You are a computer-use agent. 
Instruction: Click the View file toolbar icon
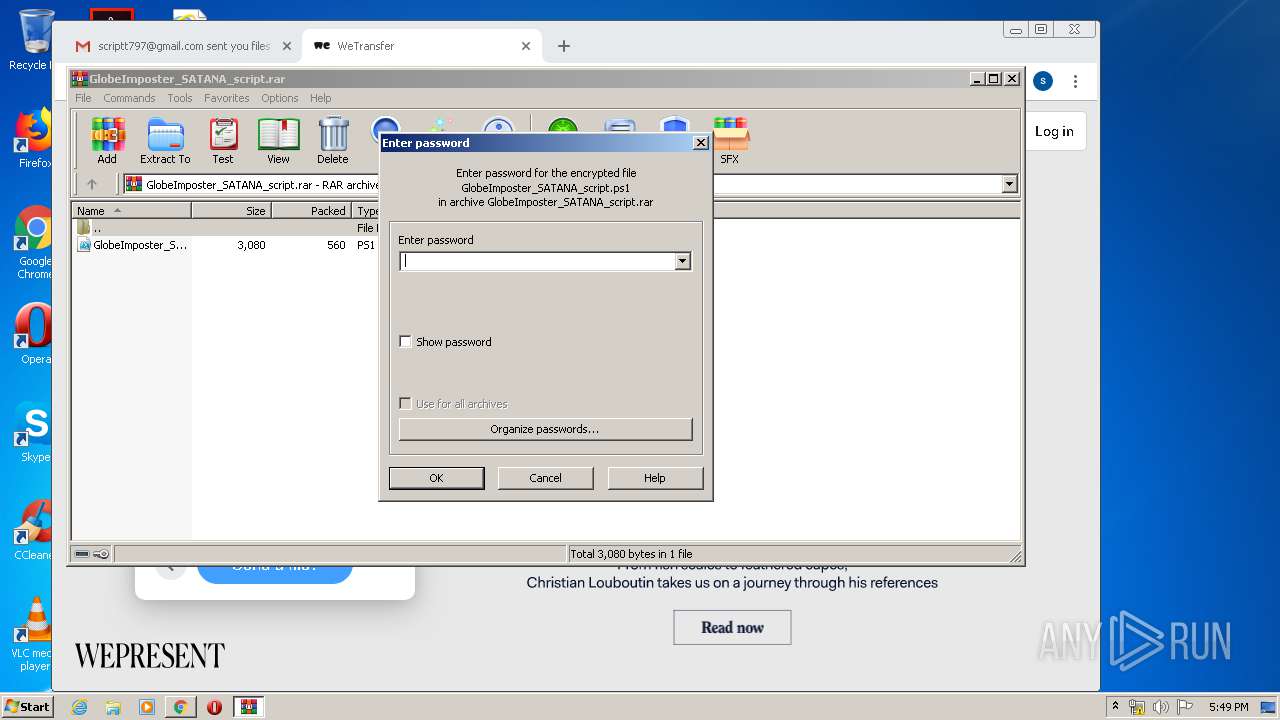278,141
